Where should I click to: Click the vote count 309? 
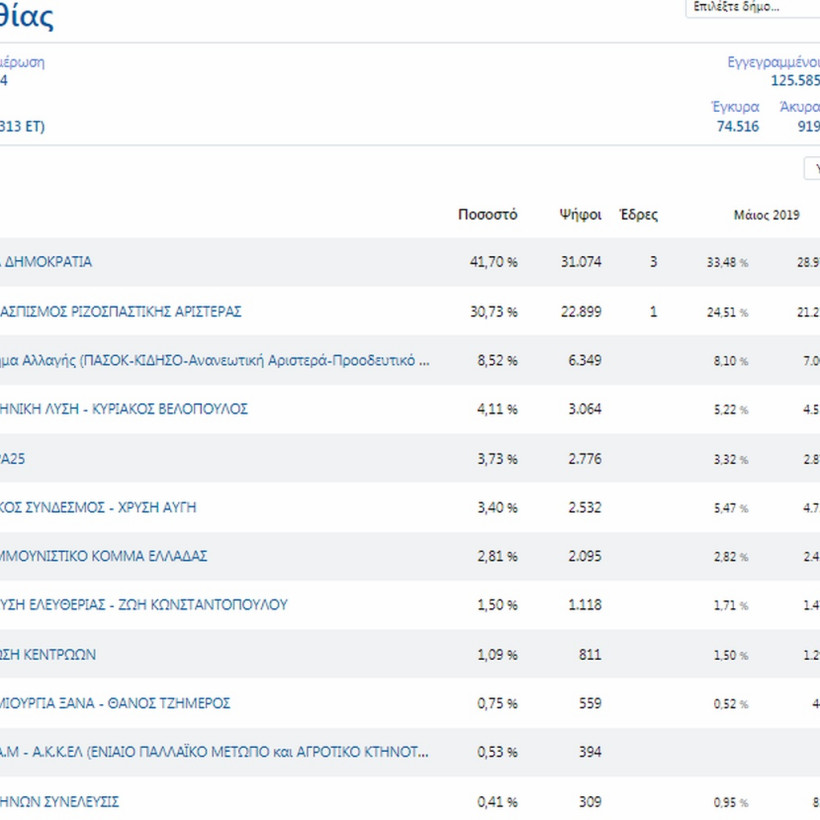(590, 802)
